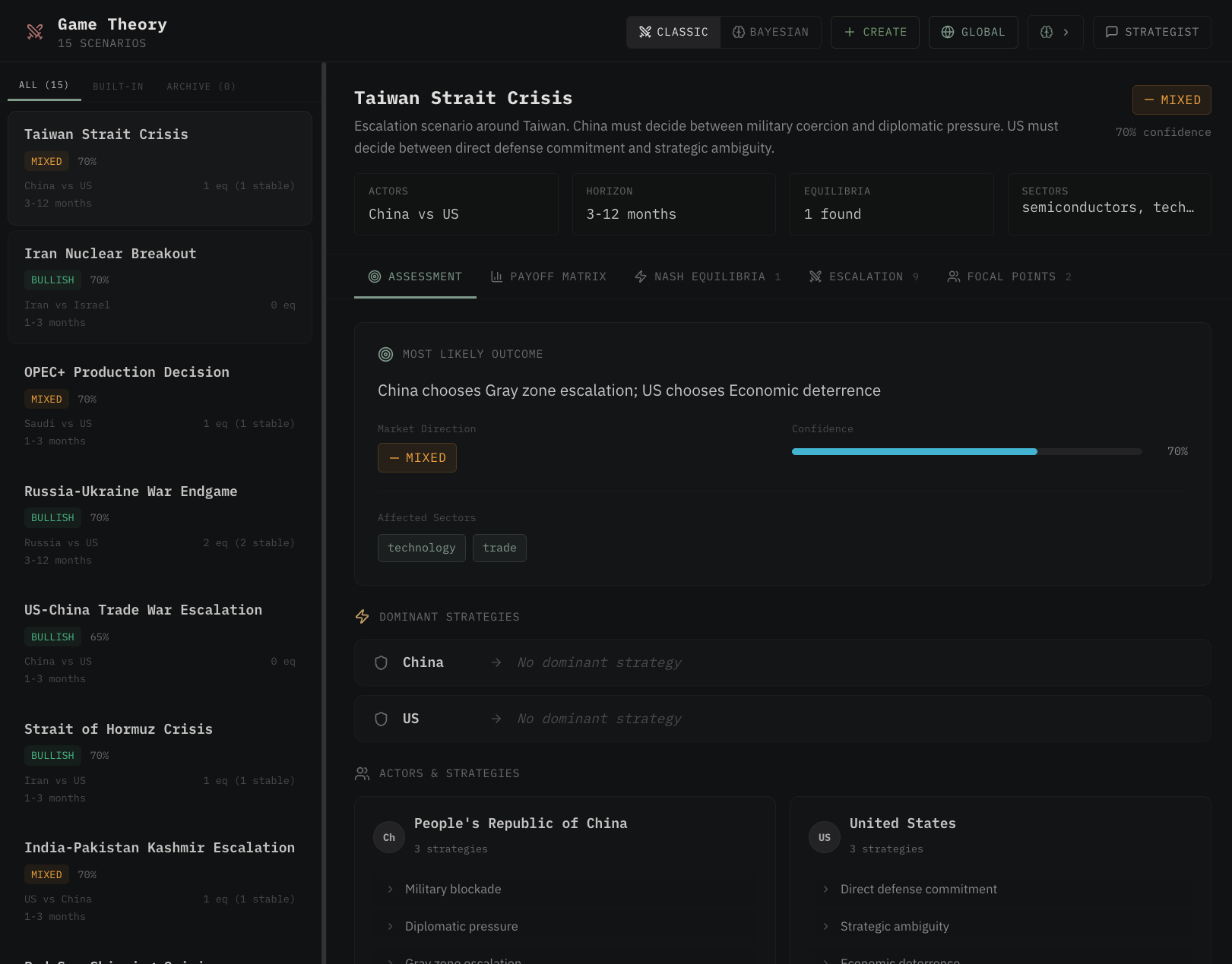This screenshot has height=964, width=1232.
Task: Select the Iran Nuclear Breakout scenario
Action: (x=160, y=287)
